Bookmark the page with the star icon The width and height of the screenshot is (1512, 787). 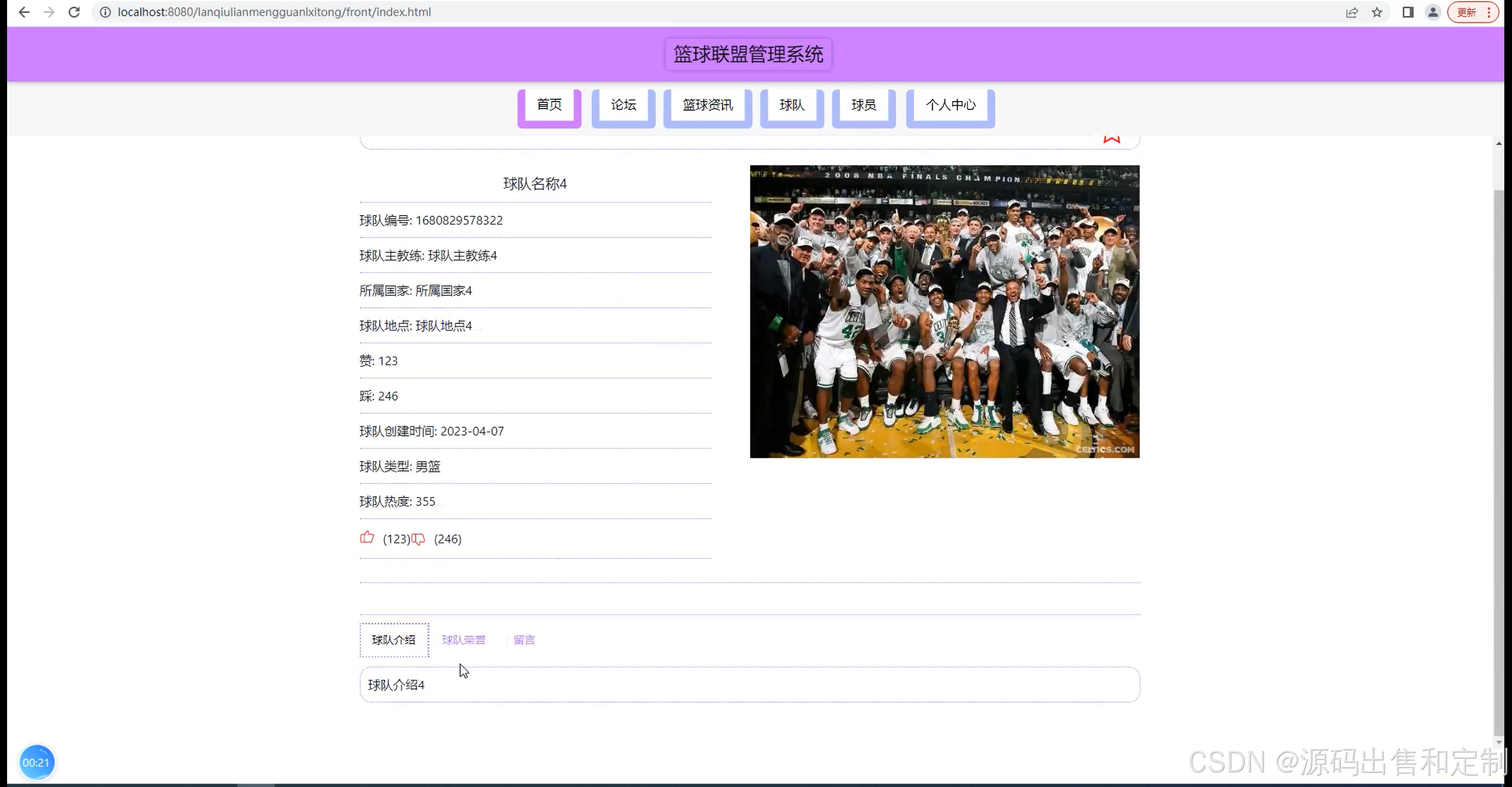1377,12
